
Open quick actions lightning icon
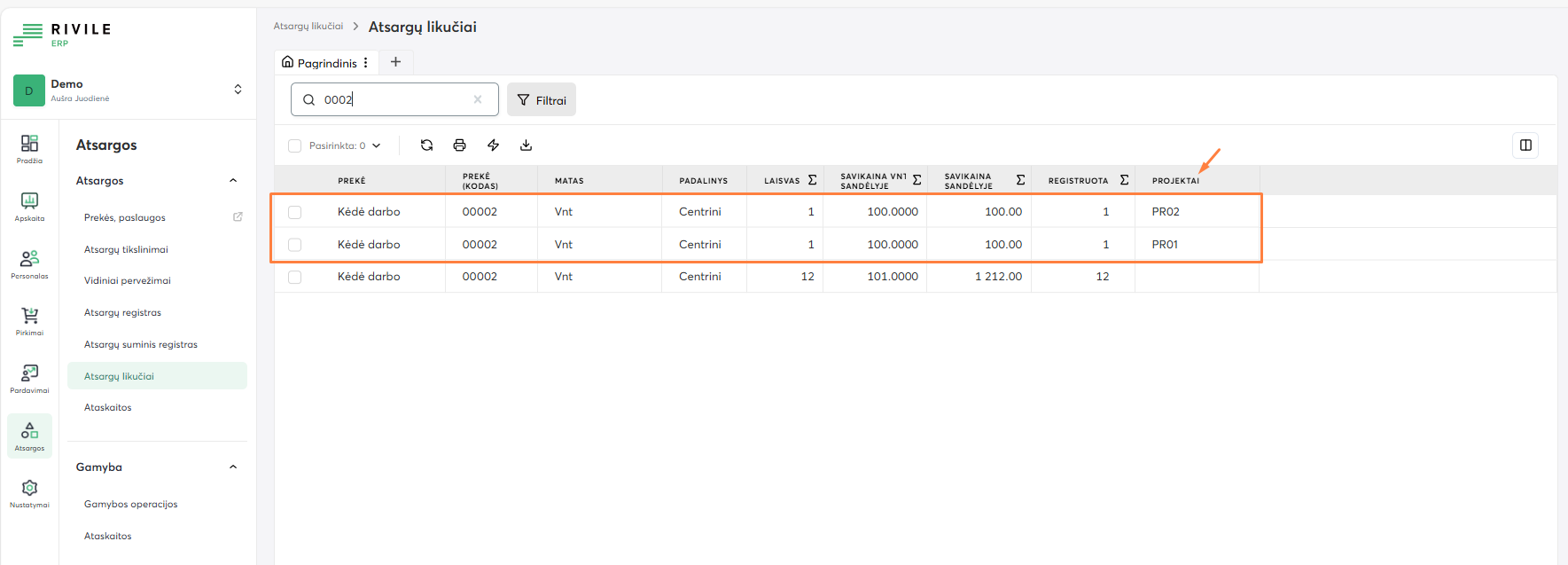pos(493,145)
